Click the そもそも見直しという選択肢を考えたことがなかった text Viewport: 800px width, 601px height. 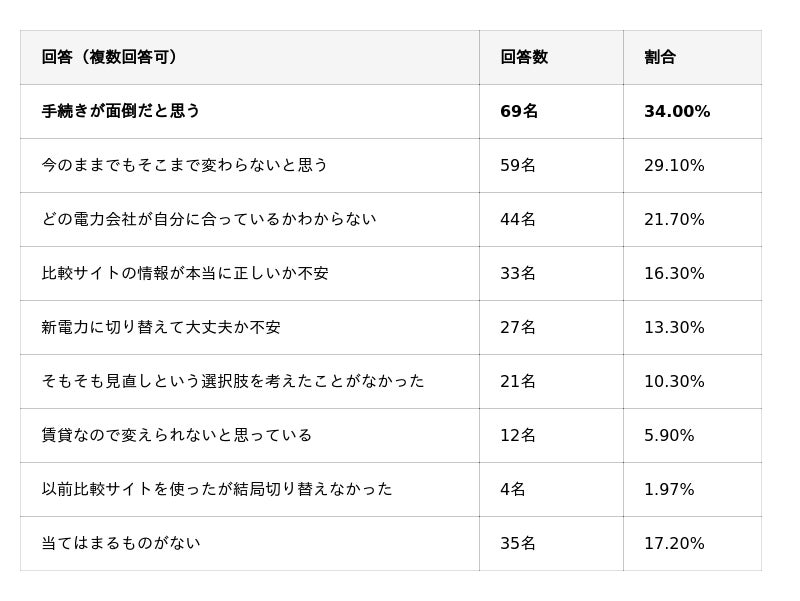pyautogui.click(x=233, y=381)
